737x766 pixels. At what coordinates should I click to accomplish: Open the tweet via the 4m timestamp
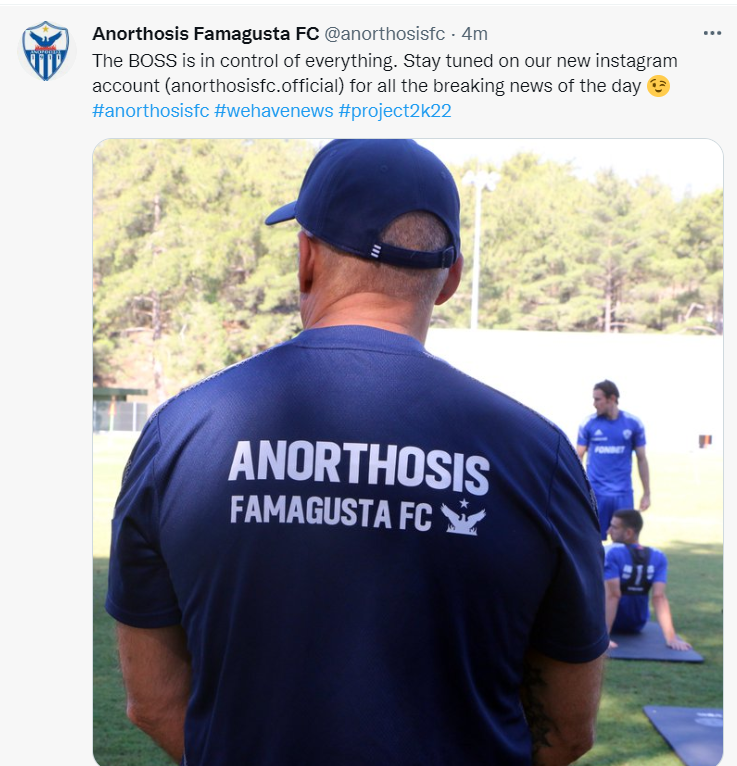coord(474,34)
